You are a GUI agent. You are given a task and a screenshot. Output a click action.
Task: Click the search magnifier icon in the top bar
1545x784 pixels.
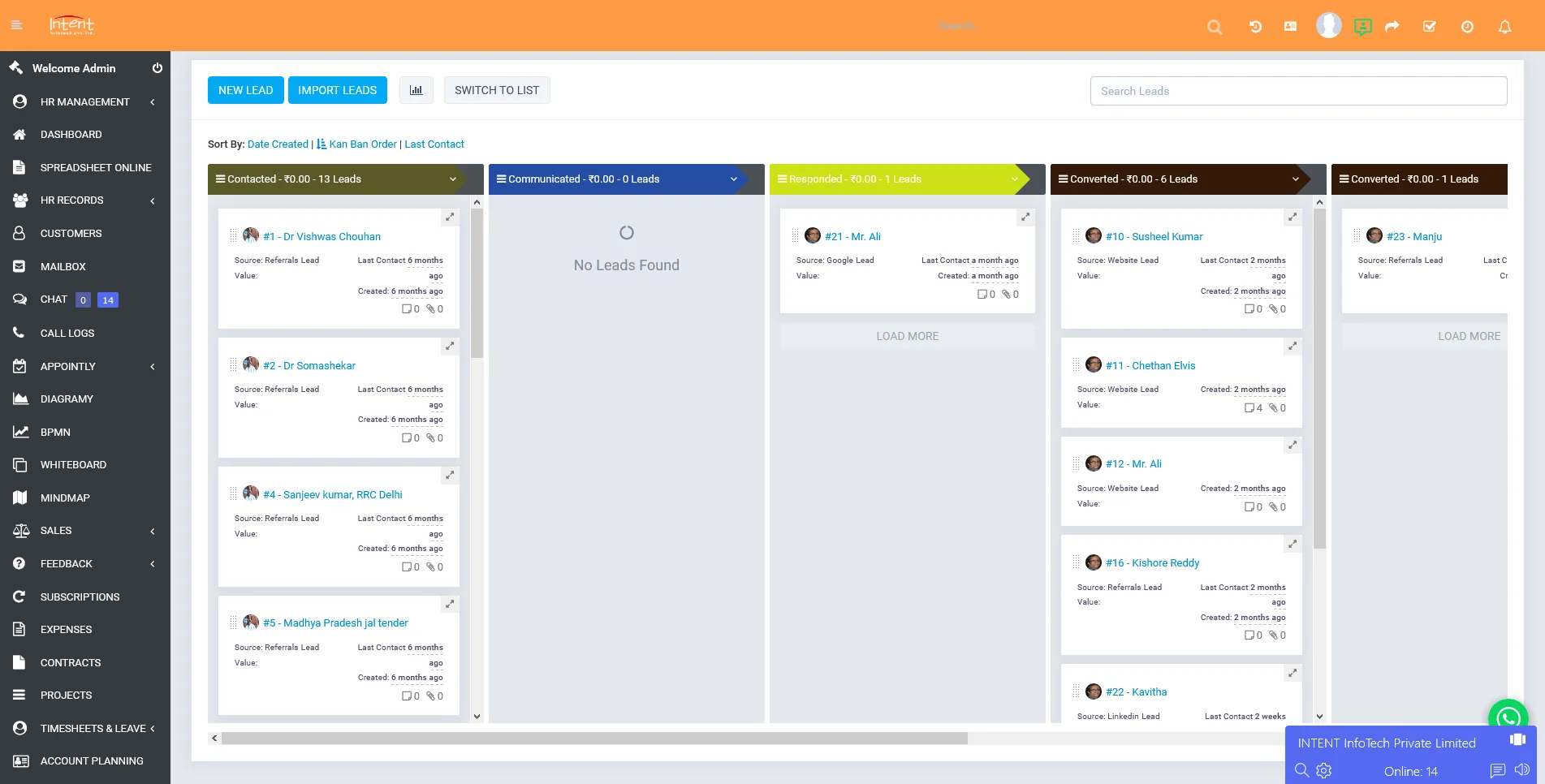point(1215,27)
